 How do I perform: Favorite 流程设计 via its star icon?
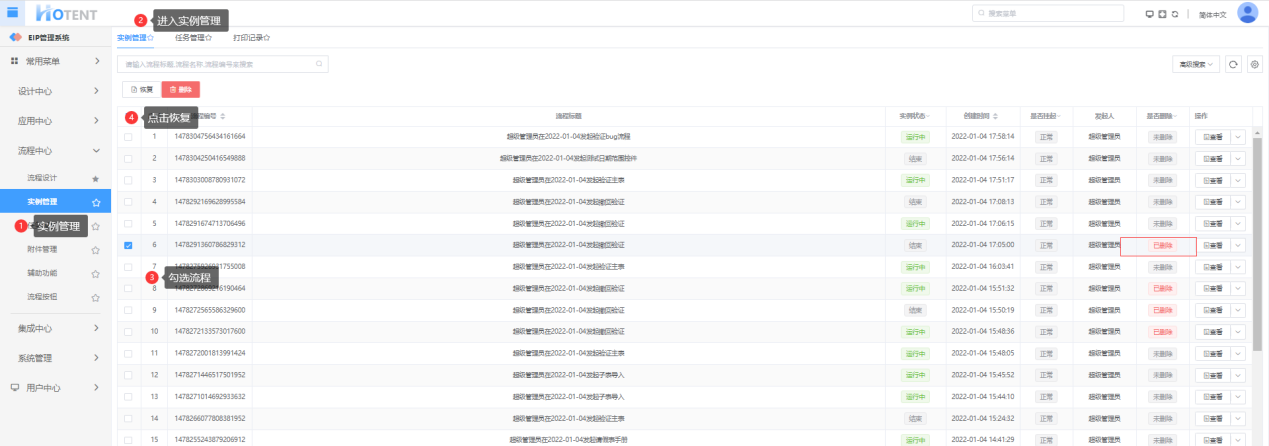click(96, 178)
